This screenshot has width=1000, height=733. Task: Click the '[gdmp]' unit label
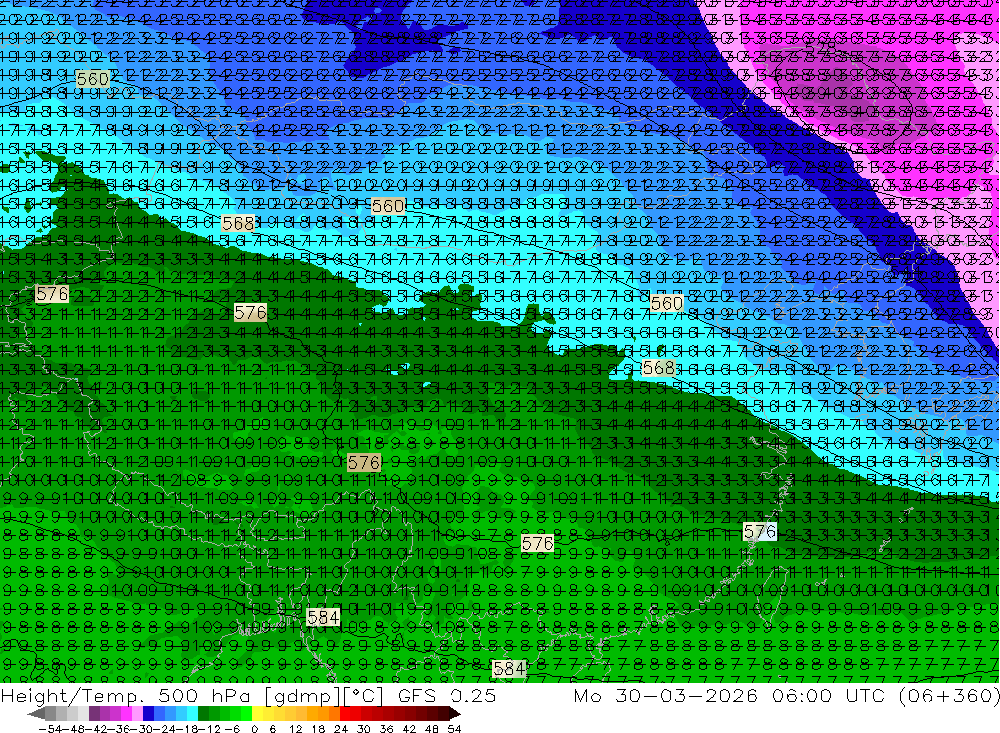point(302,696)
